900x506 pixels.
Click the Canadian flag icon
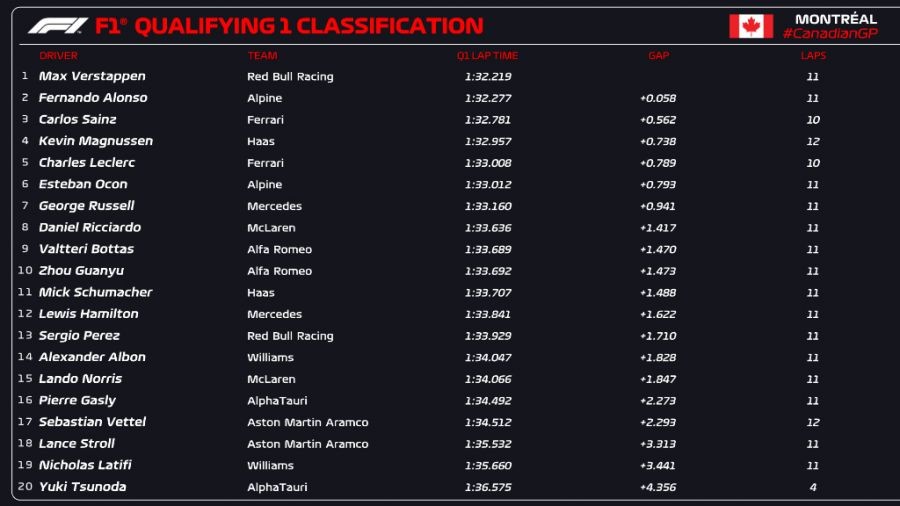[750, 26]
